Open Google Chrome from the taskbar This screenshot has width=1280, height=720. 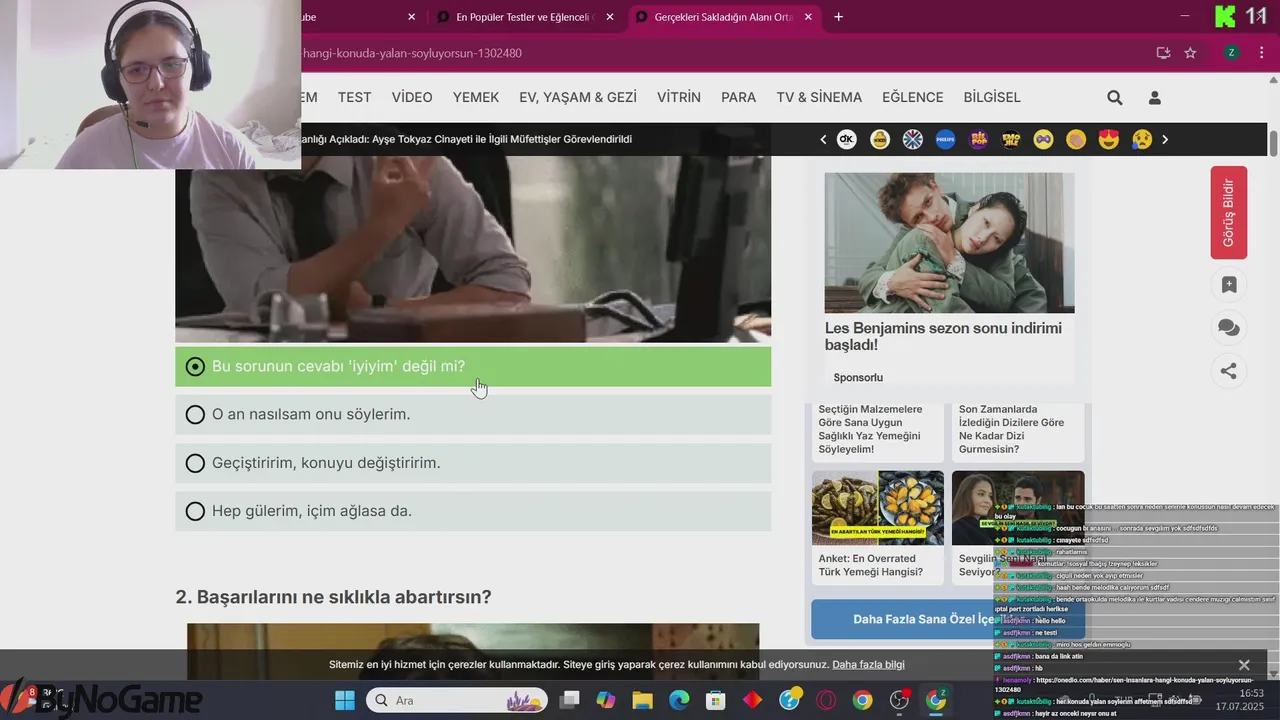pos(862,700)
